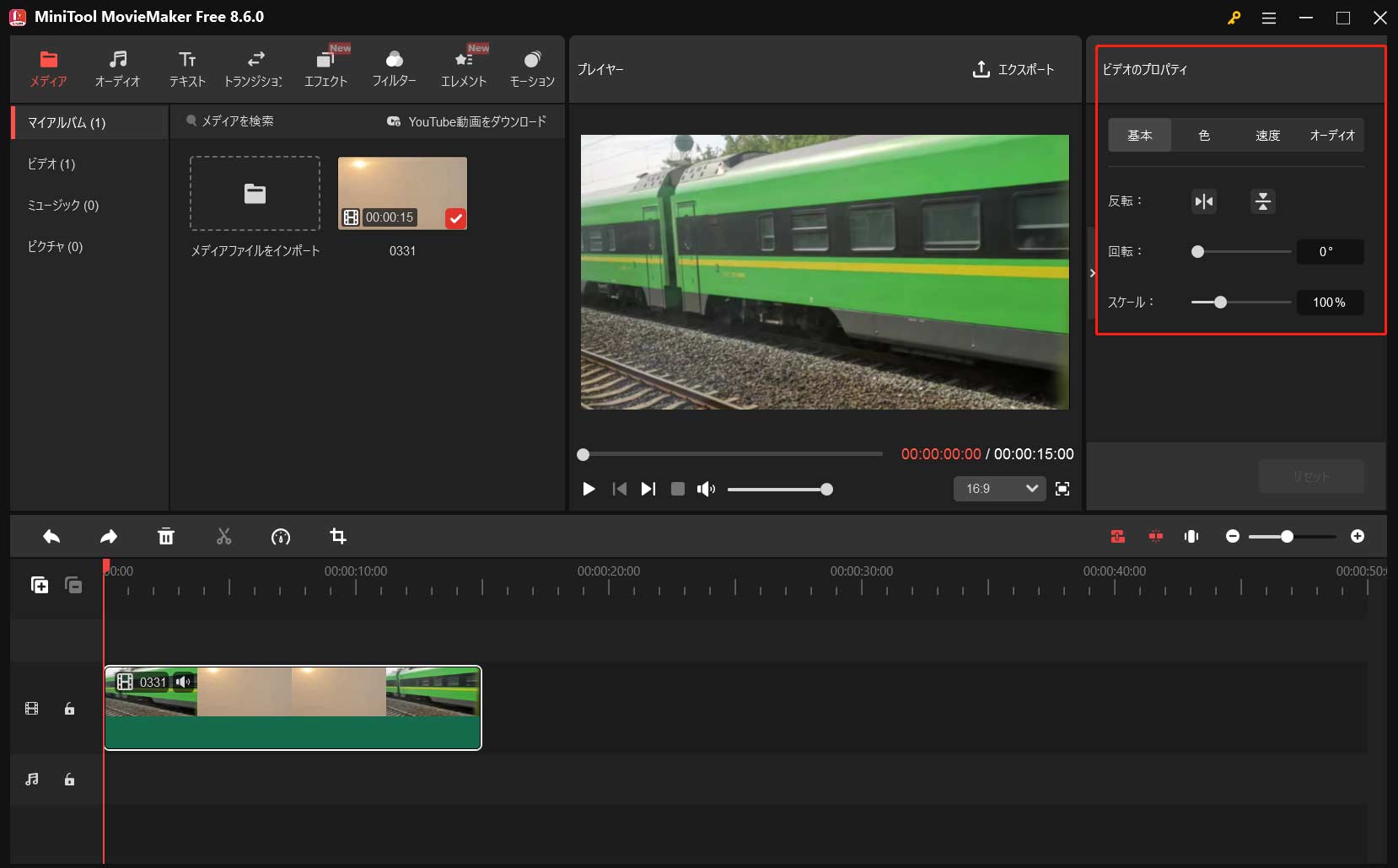Open the メディア (Media) tab

coord(48,68)
